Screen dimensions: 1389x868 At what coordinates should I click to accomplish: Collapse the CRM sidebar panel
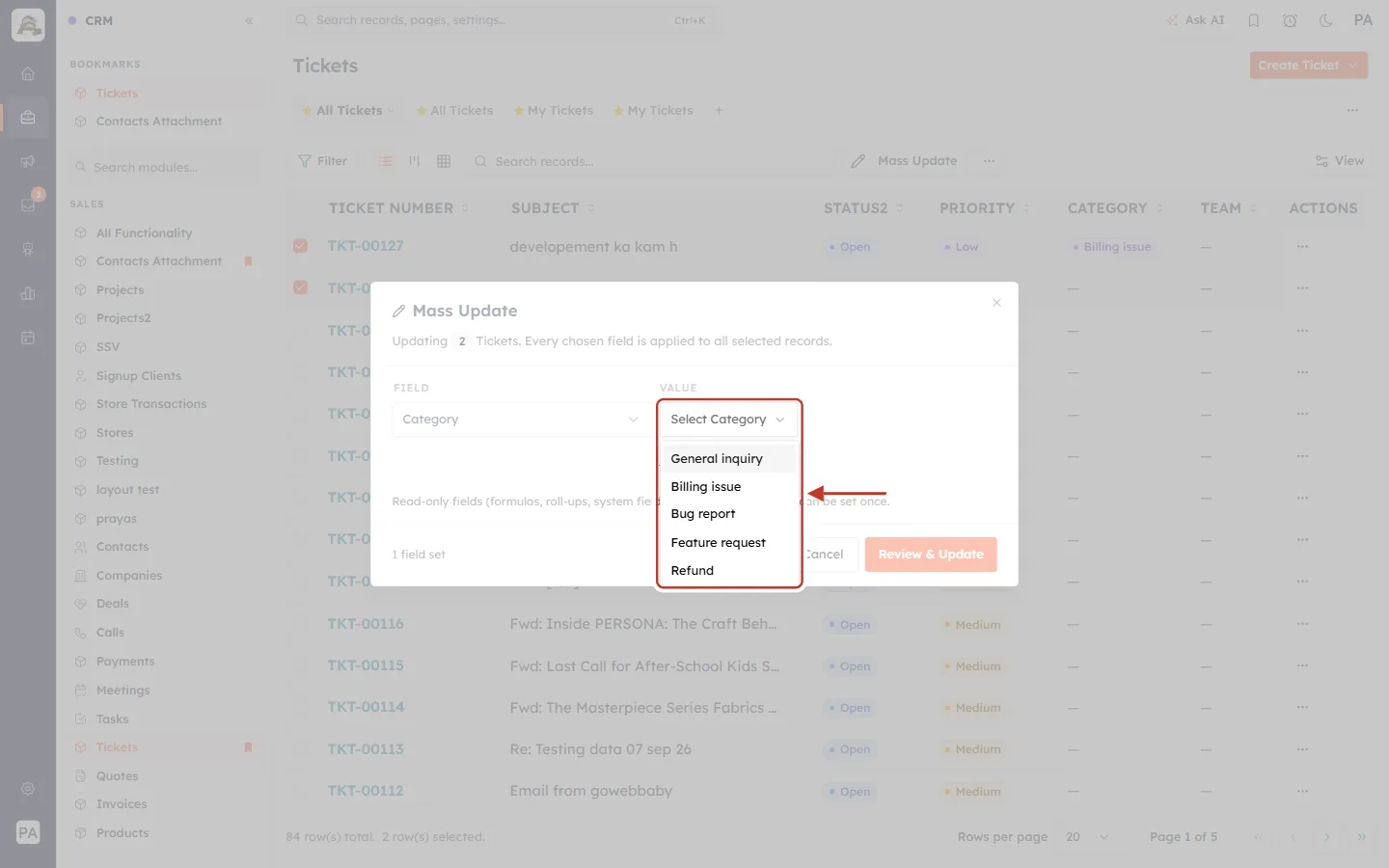249,20
